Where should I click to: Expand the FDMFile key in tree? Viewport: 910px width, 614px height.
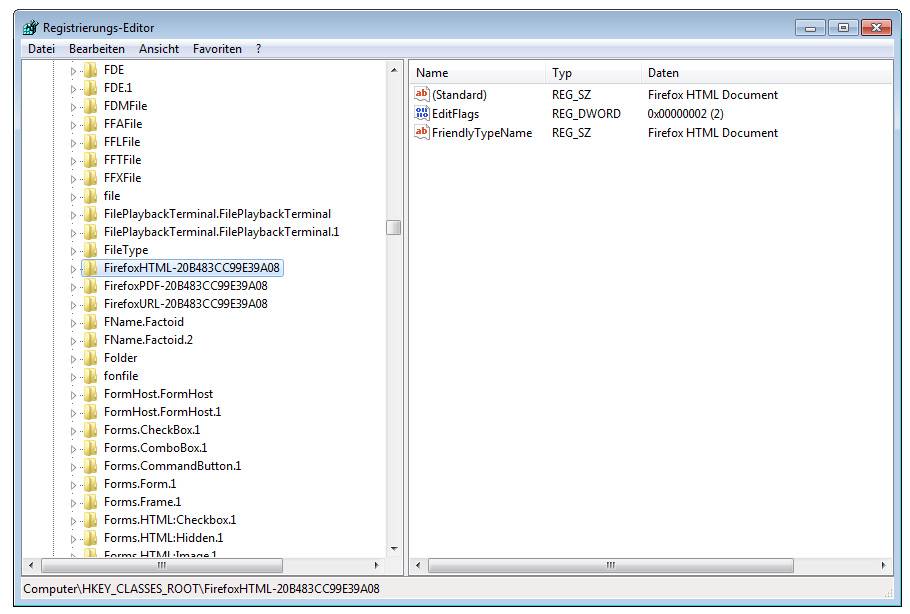(x=73, y=106)
